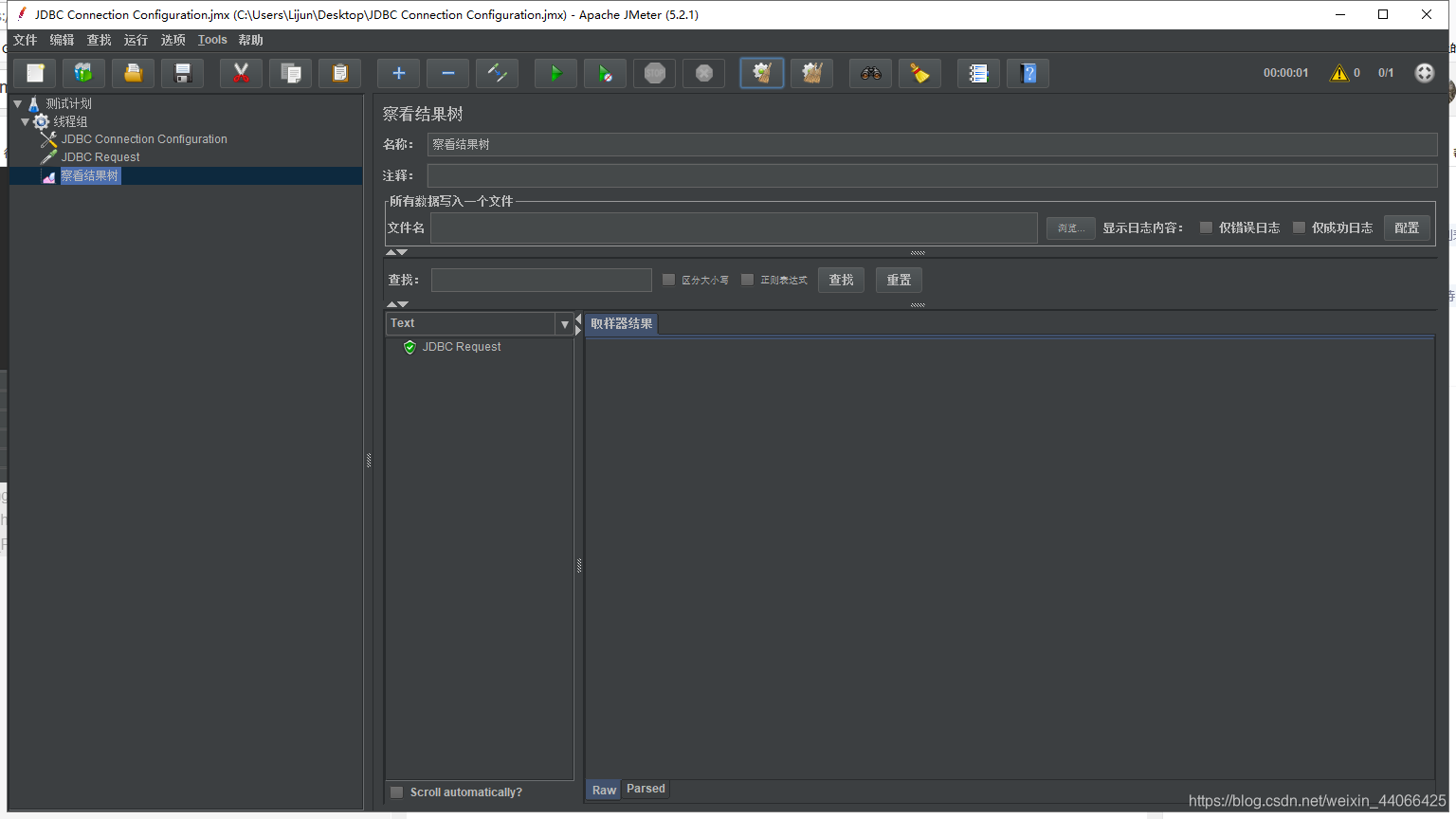The image size is (1456, 819).
Task: Enable Scroll automatically checkbox
Action: (397, 792)
